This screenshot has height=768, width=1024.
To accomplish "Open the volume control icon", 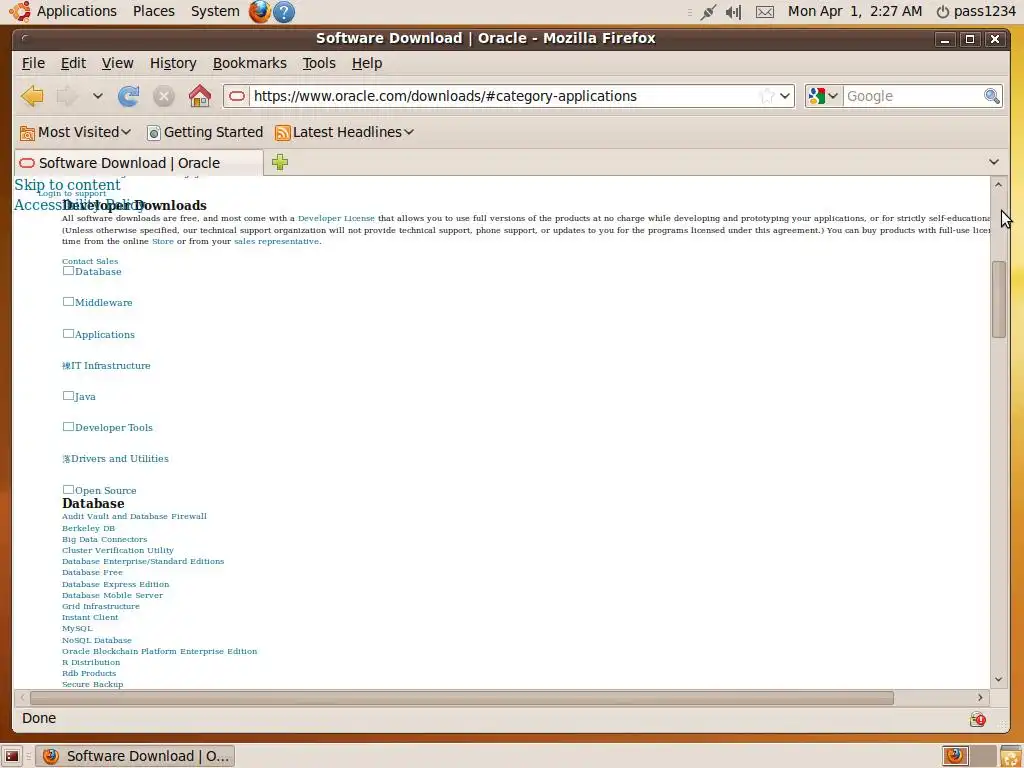I will [x=733, y=12].
